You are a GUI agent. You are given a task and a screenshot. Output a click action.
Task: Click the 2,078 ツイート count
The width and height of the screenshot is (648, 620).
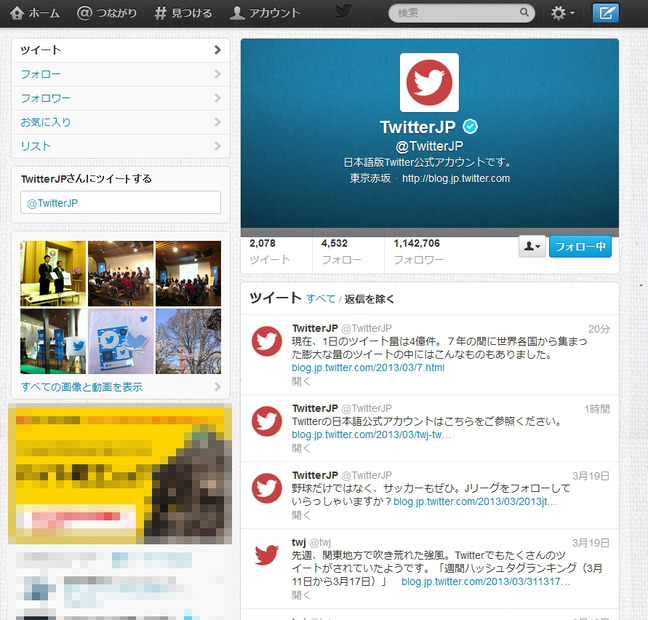click(270, 251)
